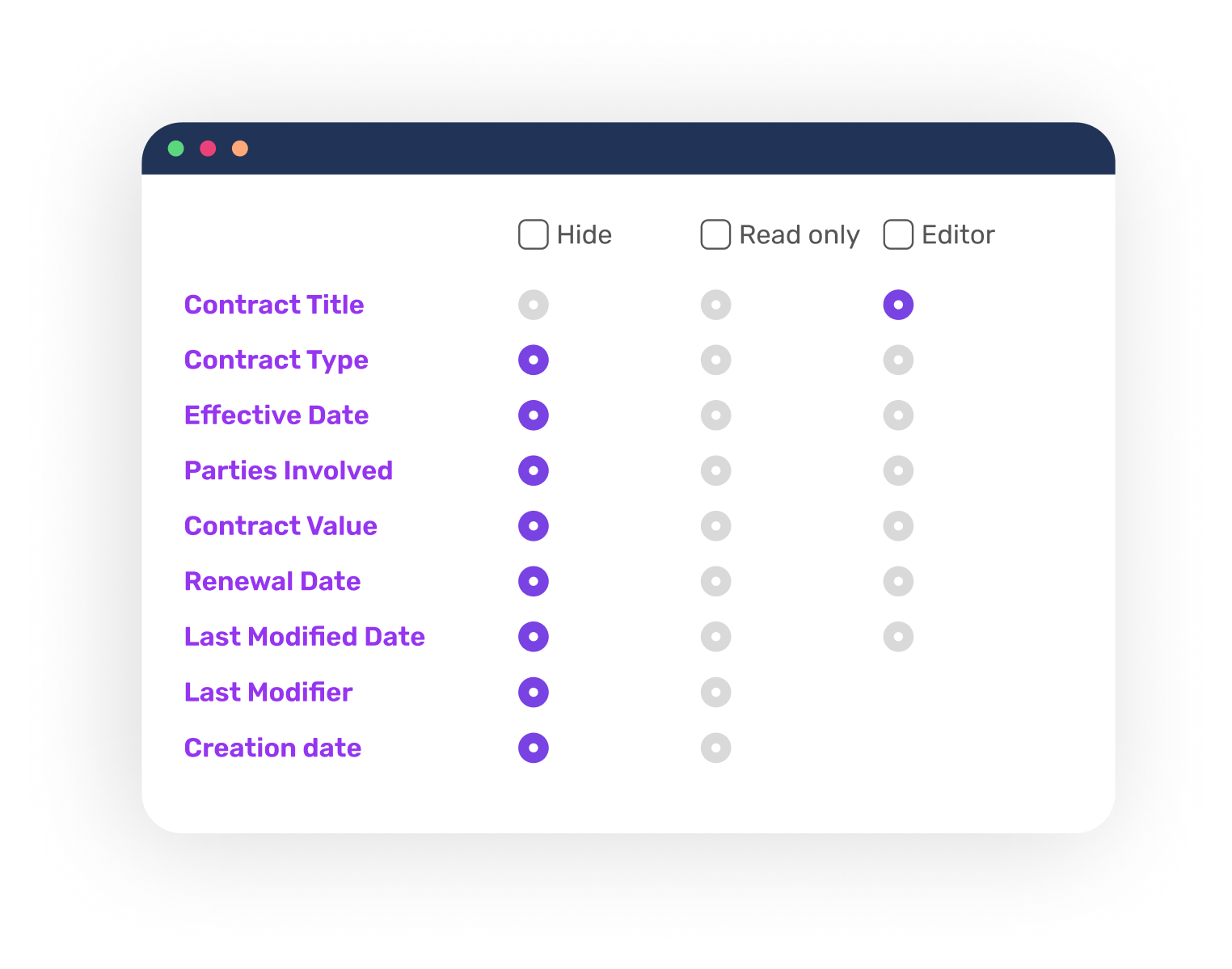The height and width of the screenshot is (969, 1232).
Task: Check the Editor column checkbox
Action: [x=897, y=234]
